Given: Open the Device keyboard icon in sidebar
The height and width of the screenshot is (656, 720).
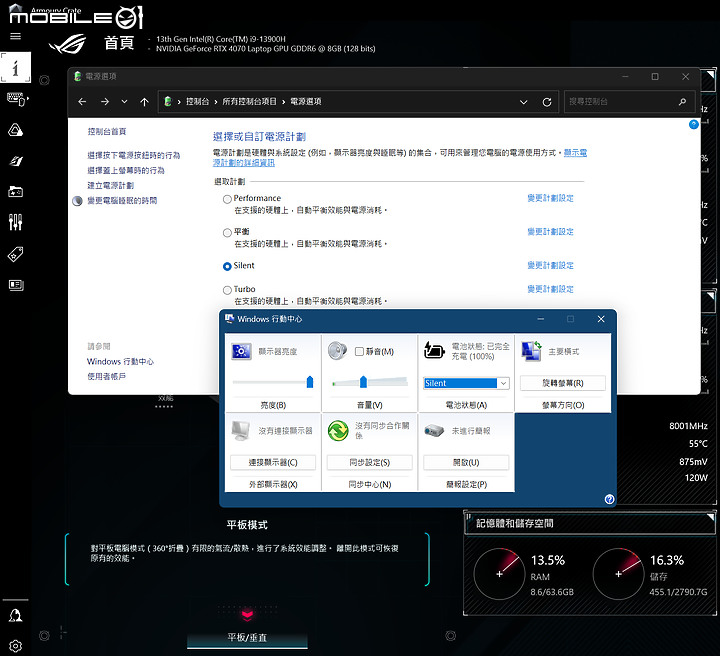Looking at the screenshot, I should pyautogui.click(x=17, y=99).
